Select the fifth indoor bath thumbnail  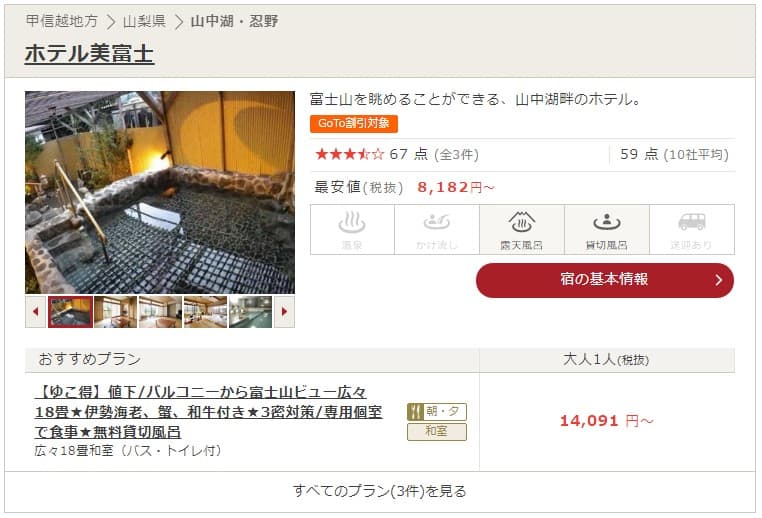point(250,311)
